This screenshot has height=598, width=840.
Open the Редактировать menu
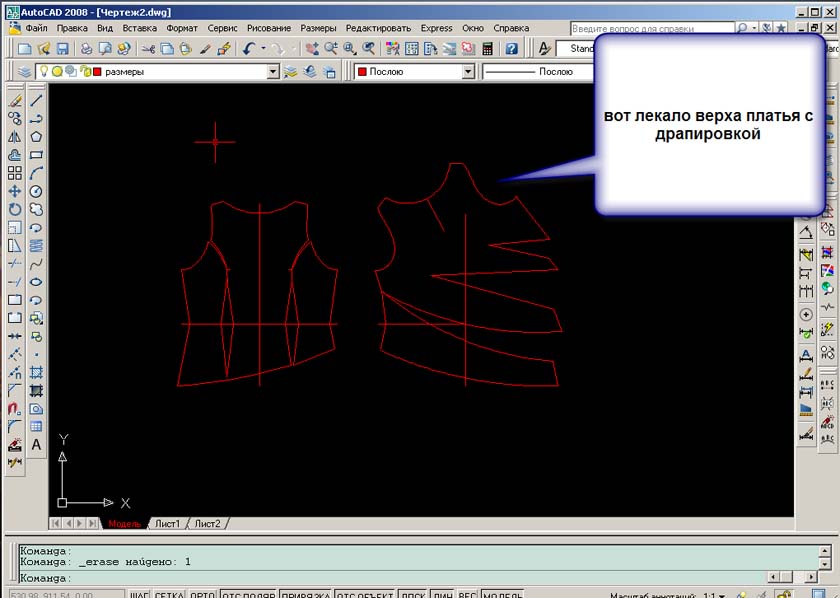(378, 28)
